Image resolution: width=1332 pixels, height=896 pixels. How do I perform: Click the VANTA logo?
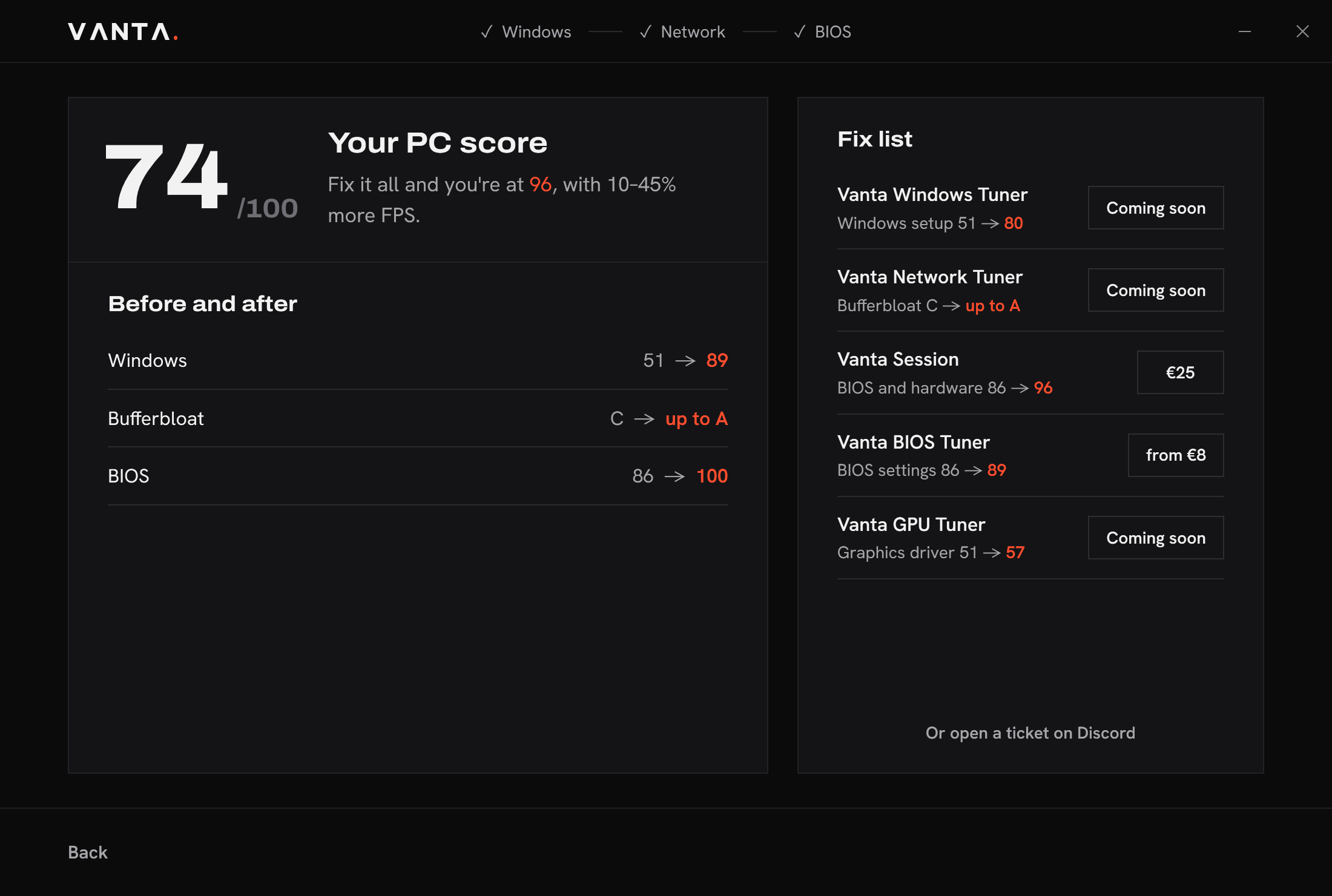coord(123,31)
